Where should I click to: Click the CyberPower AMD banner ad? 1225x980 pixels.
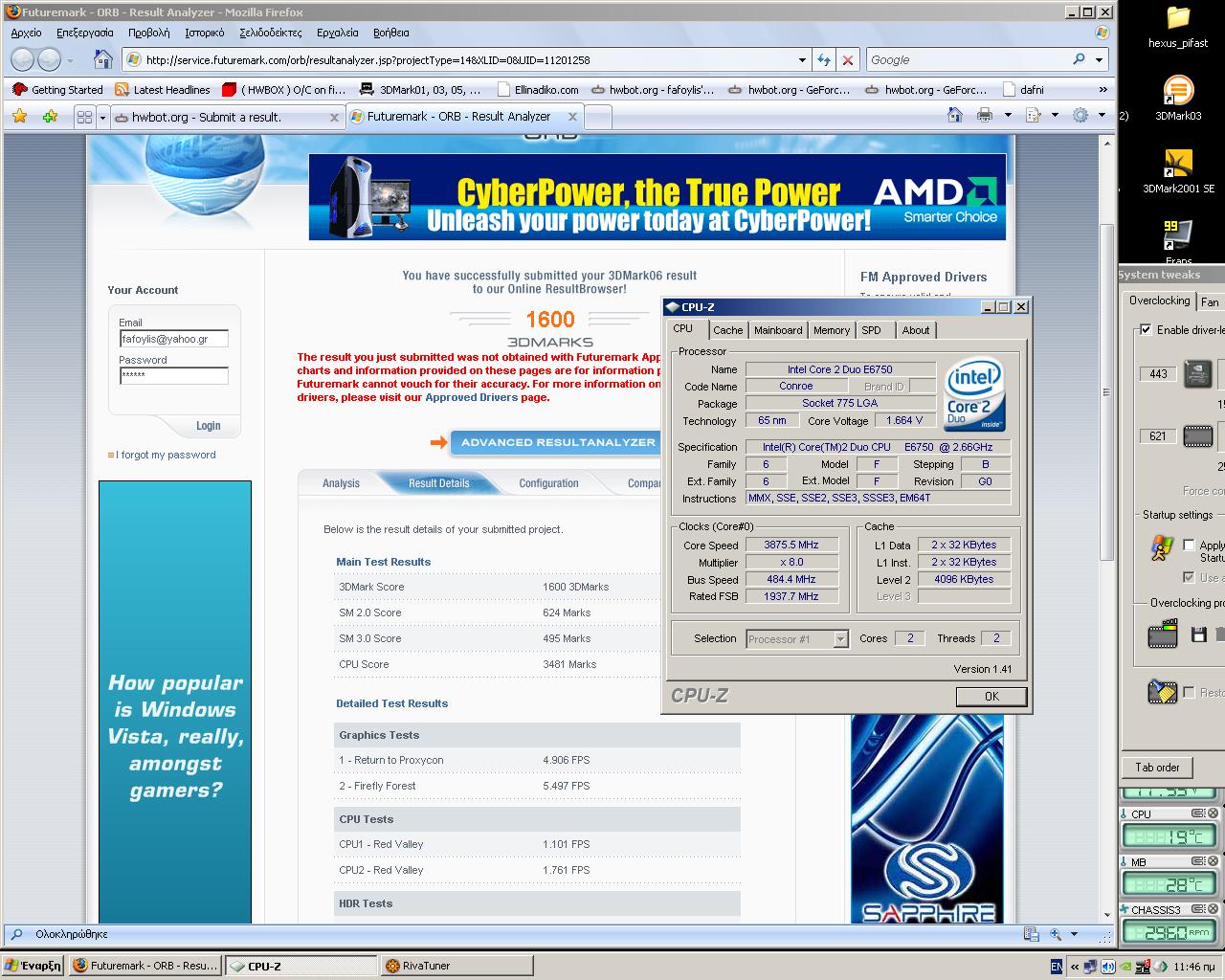coord(657,196)
